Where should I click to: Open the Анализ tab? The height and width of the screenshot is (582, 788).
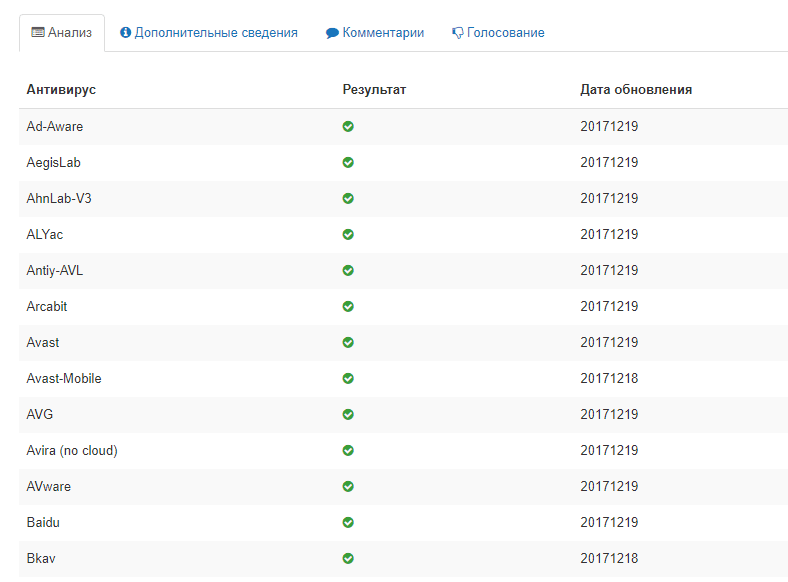pos(62,33)
